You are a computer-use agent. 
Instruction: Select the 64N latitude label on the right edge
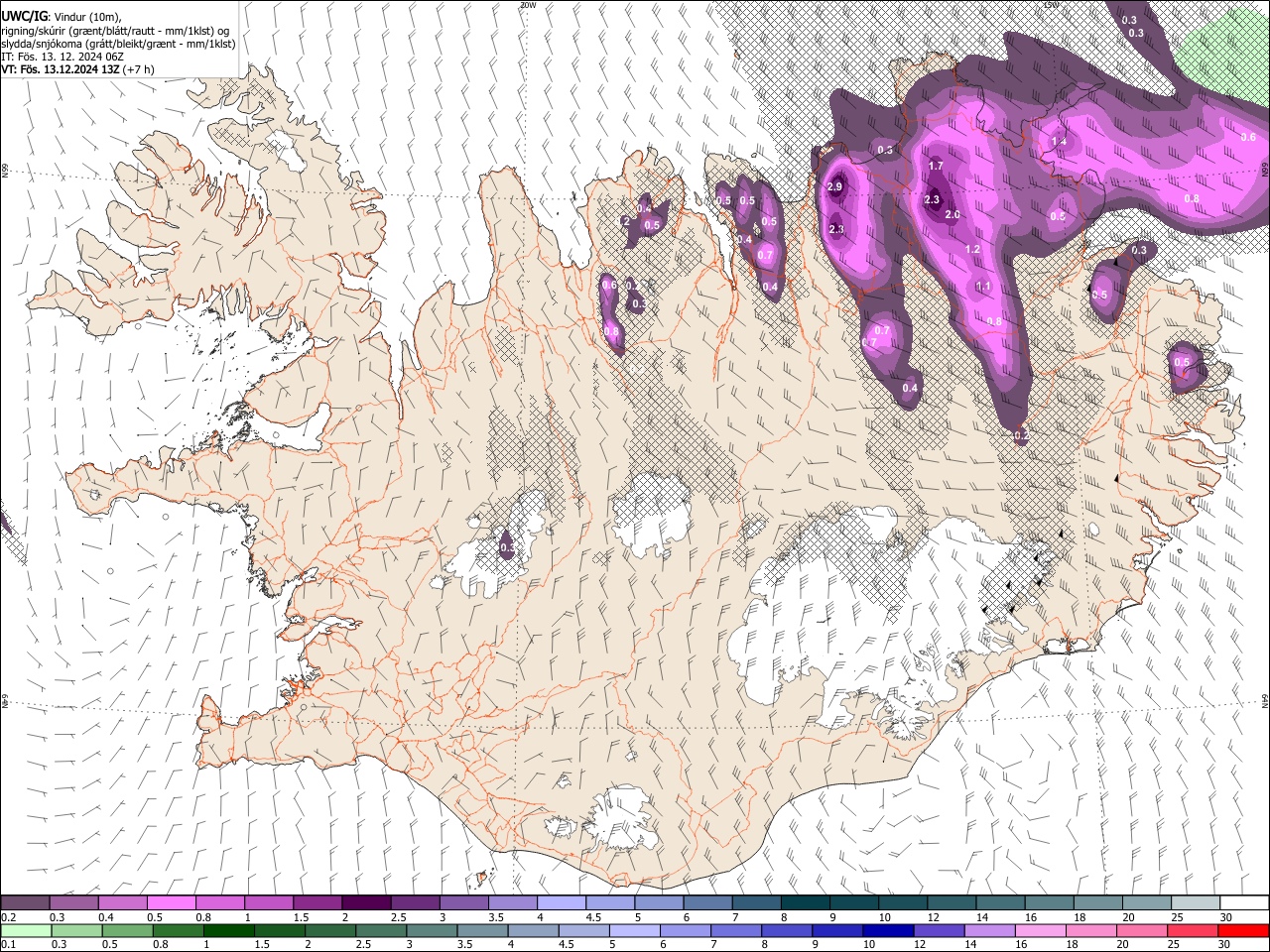click(1265, 700)
